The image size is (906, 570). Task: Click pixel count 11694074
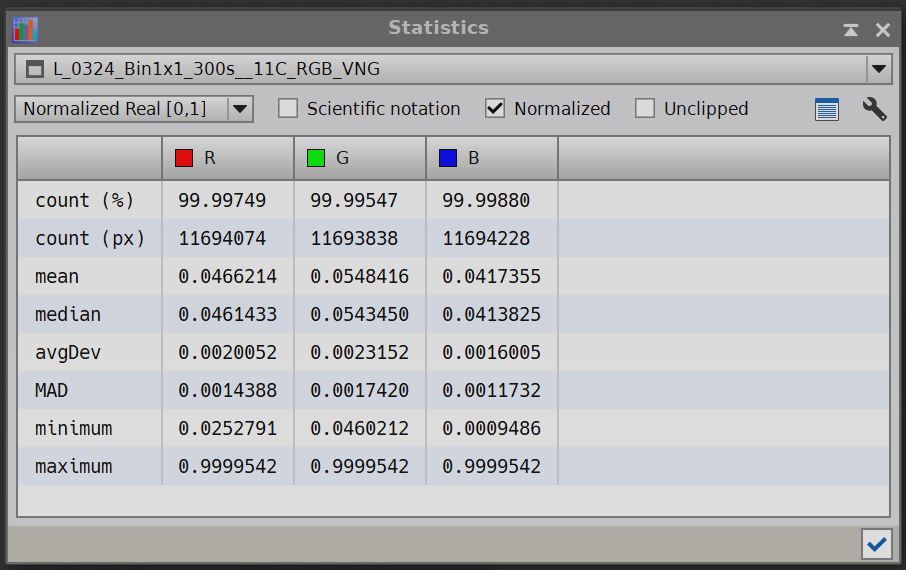coord(222,238)
